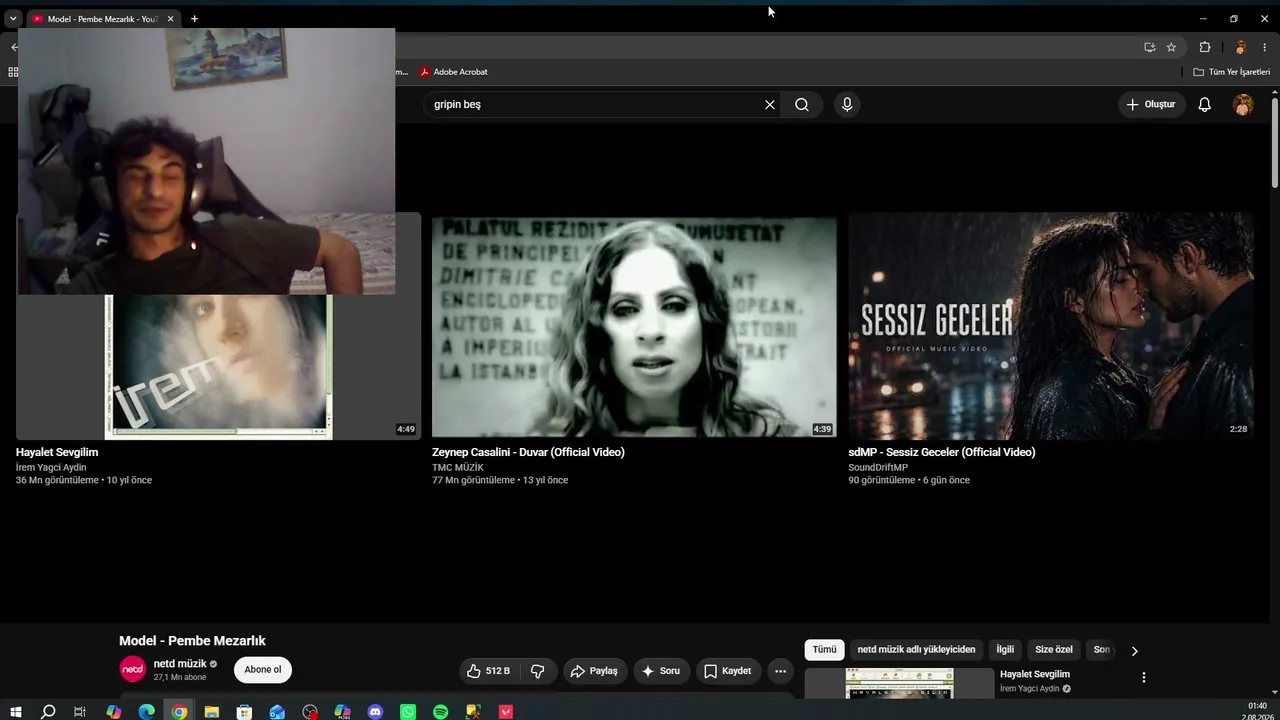The width and height of the screenshot is (1280, 720).
Task: Open the Chrome profile avatar
Action: coord(1240,47)
